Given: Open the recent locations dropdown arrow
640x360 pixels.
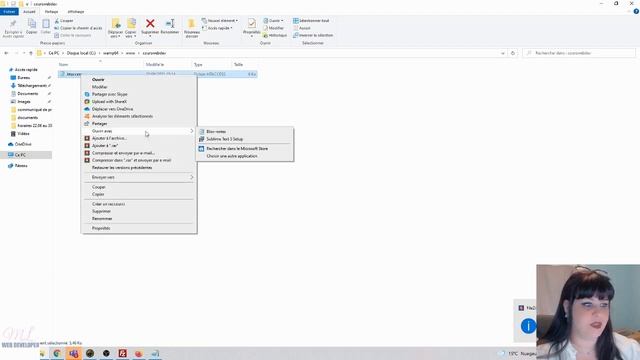Looking at the screenshot, I should tap(24, 53).
